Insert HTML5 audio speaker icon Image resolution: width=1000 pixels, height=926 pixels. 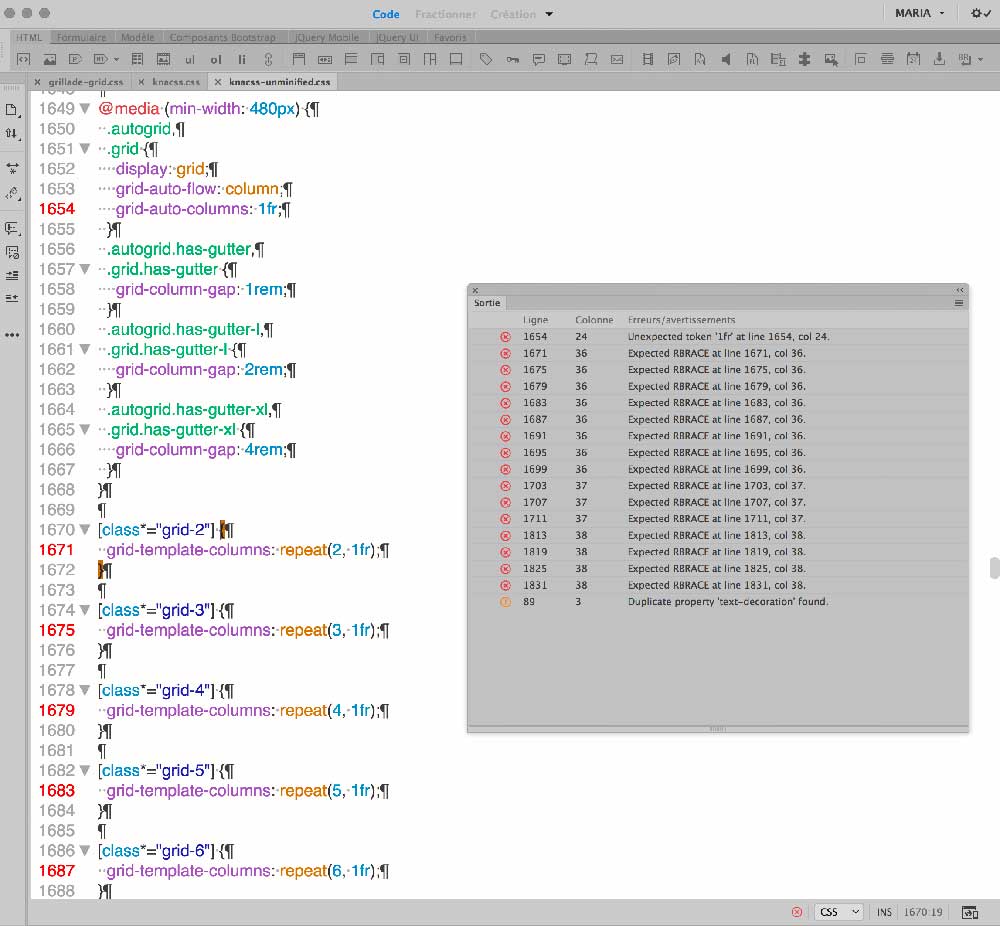pos(726,59)
